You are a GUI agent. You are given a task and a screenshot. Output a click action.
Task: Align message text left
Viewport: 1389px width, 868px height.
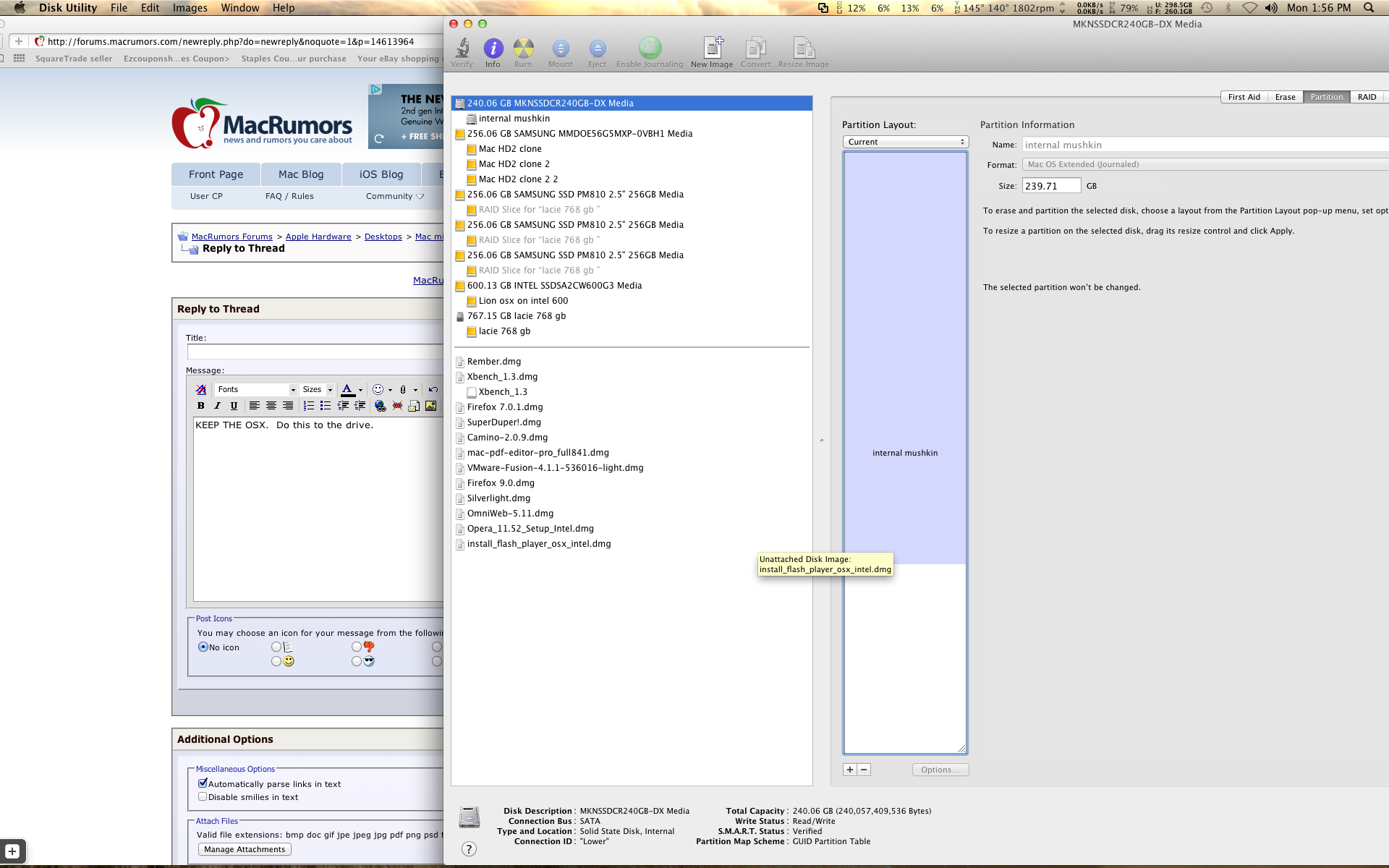(x=254, y=406)
